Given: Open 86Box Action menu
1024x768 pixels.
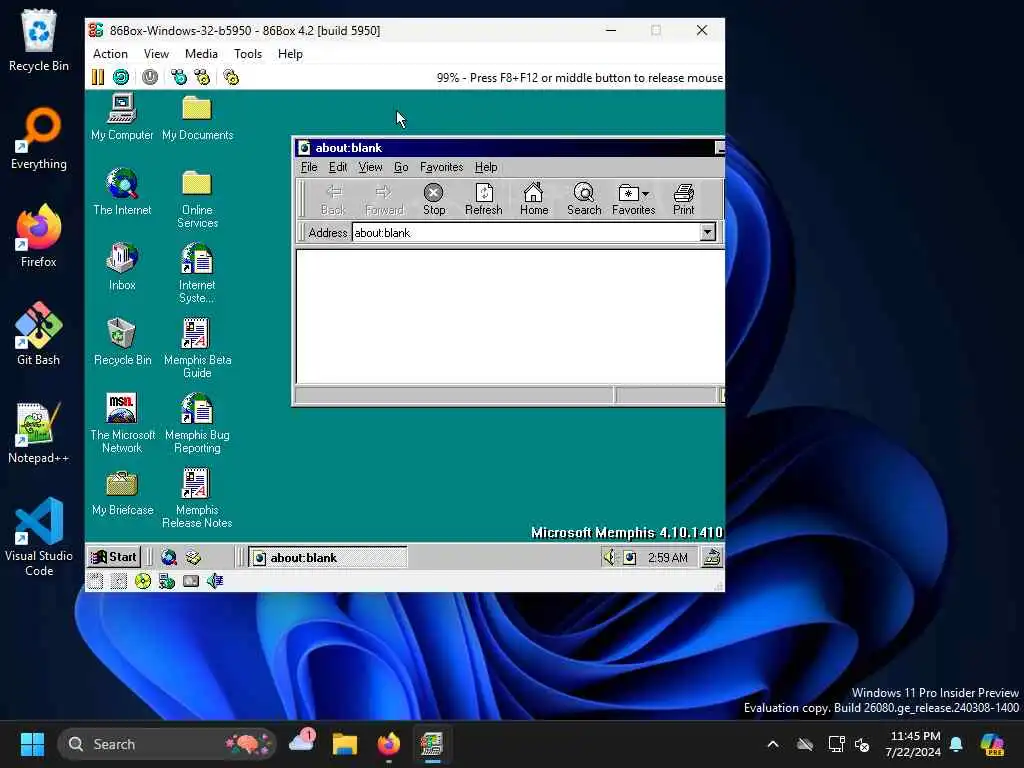Looking at the screenshot, I should coord(110,54).
